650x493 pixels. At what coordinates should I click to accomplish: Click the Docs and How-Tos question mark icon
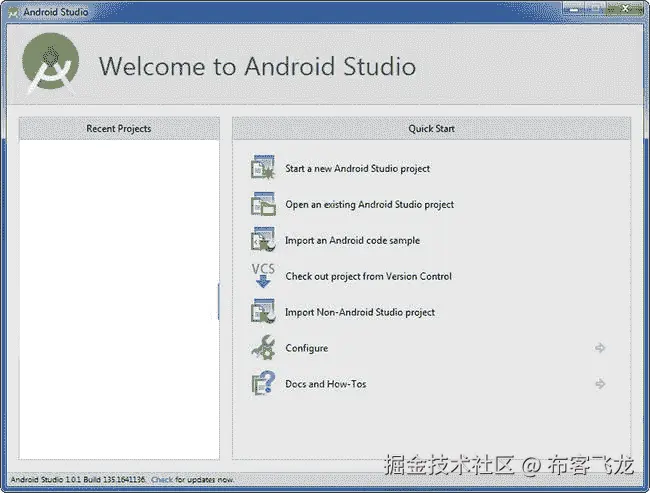click(263, 383)
